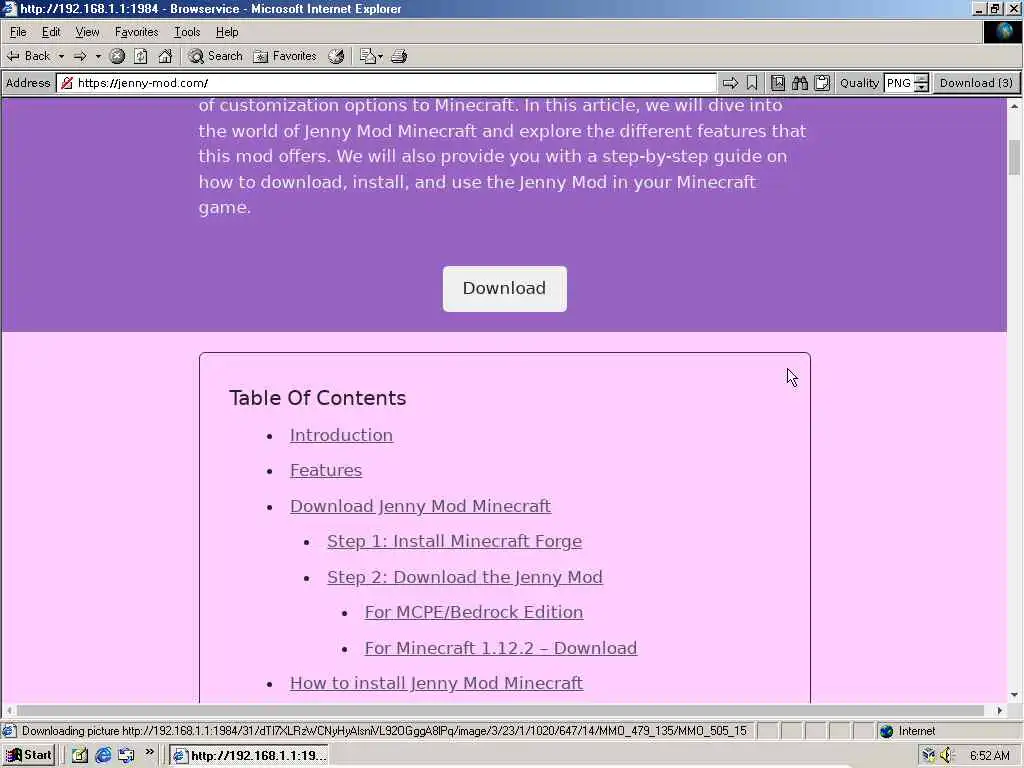Click the vertical scrollbar up arrow
This screenshot has height=768, width=1024.
tap(1014, 106)
